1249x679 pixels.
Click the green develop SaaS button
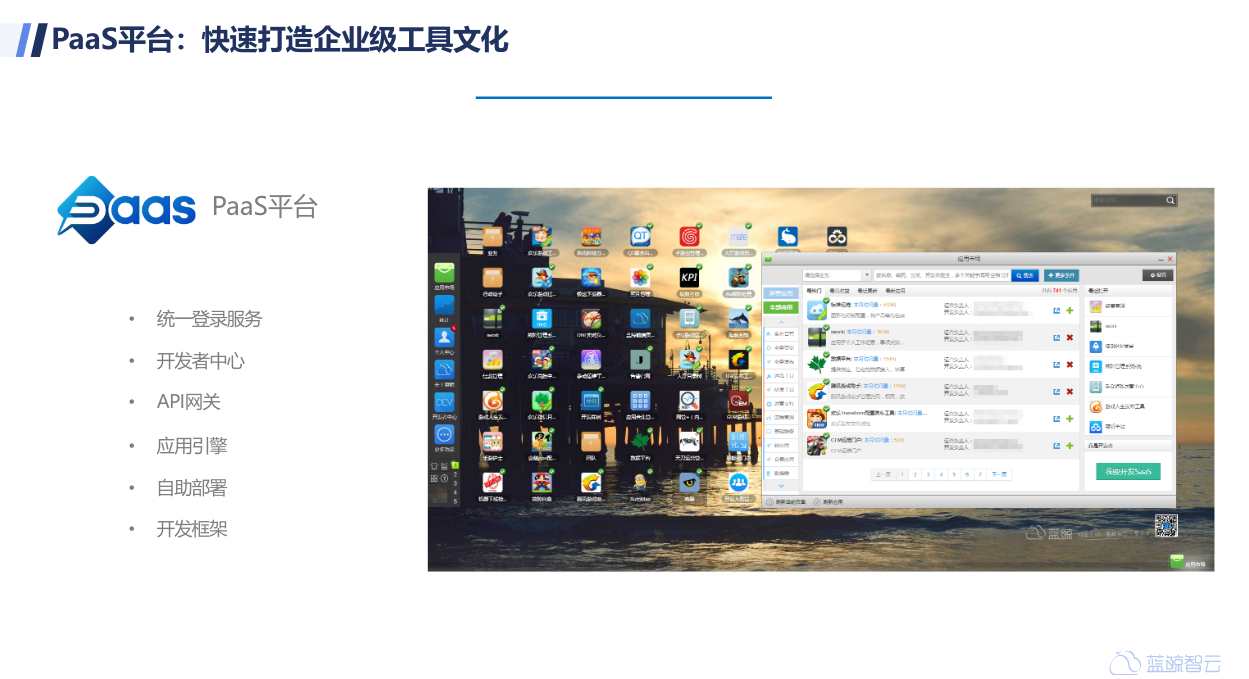click(x=1128, y=471)
